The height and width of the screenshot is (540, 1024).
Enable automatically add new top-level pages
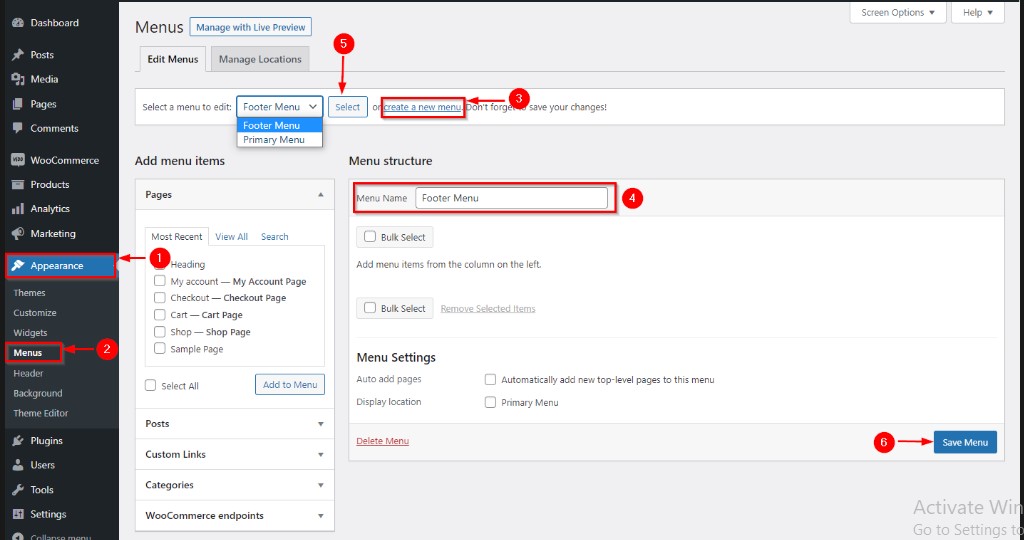pos(490,379)
